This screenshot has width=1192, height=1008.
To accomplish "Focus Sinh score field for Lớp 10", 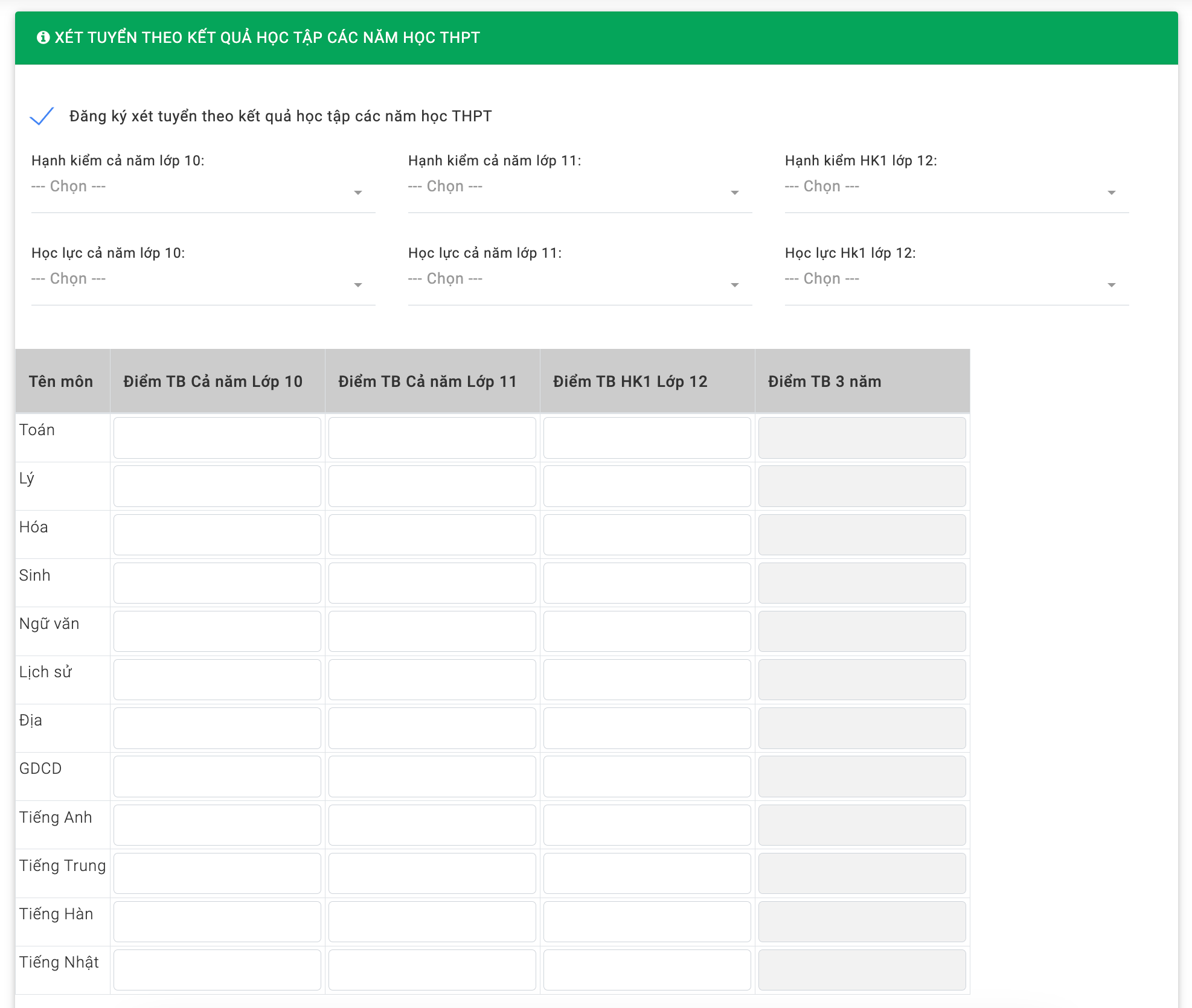I will (217, 583).
